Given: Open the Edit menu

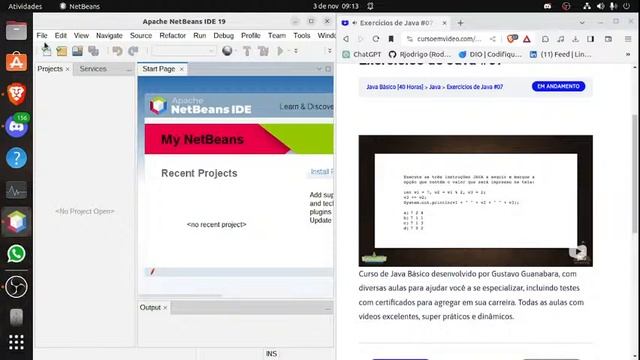Looking at the screenshot, I should (x=60, y=36).
